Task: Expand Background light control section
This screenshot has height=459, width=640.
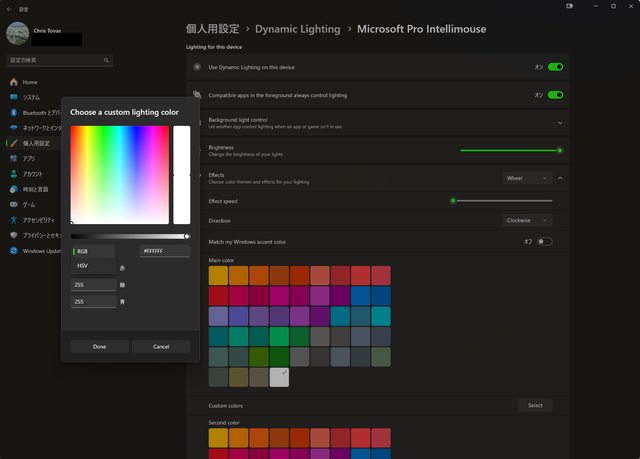Action: (560, 123)
